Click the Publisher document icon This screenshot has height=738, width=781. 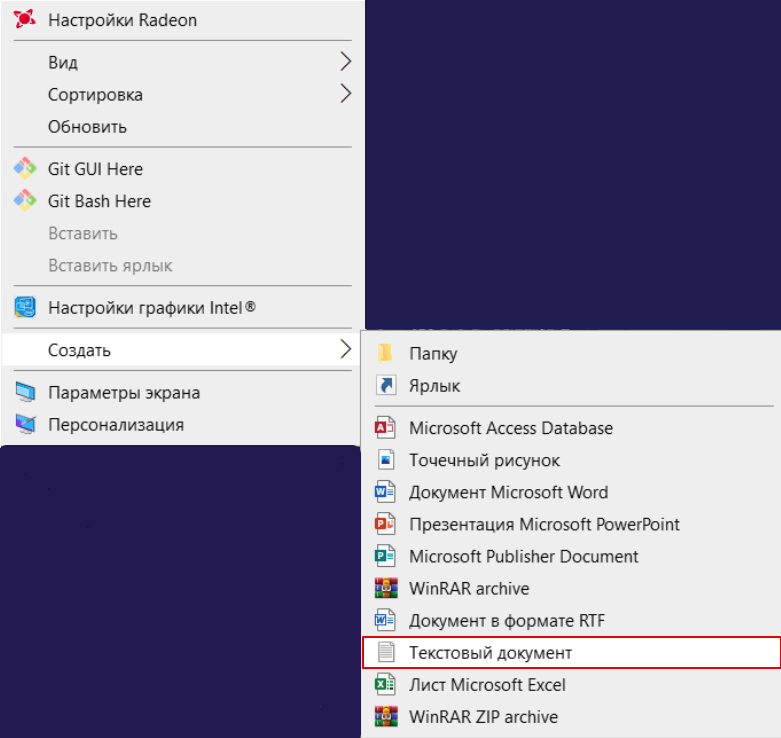(x=386, y=556)
